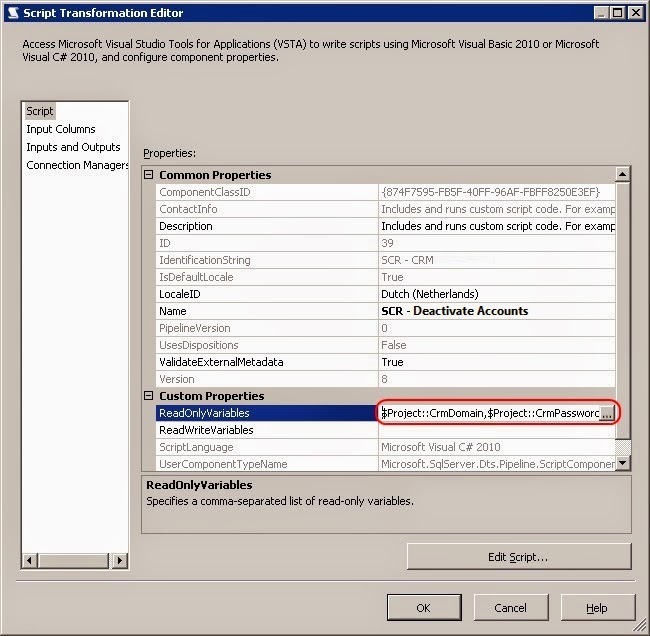Select the UsesDispositions property label
Screen dimensions: 650x636
click(199, 345)
